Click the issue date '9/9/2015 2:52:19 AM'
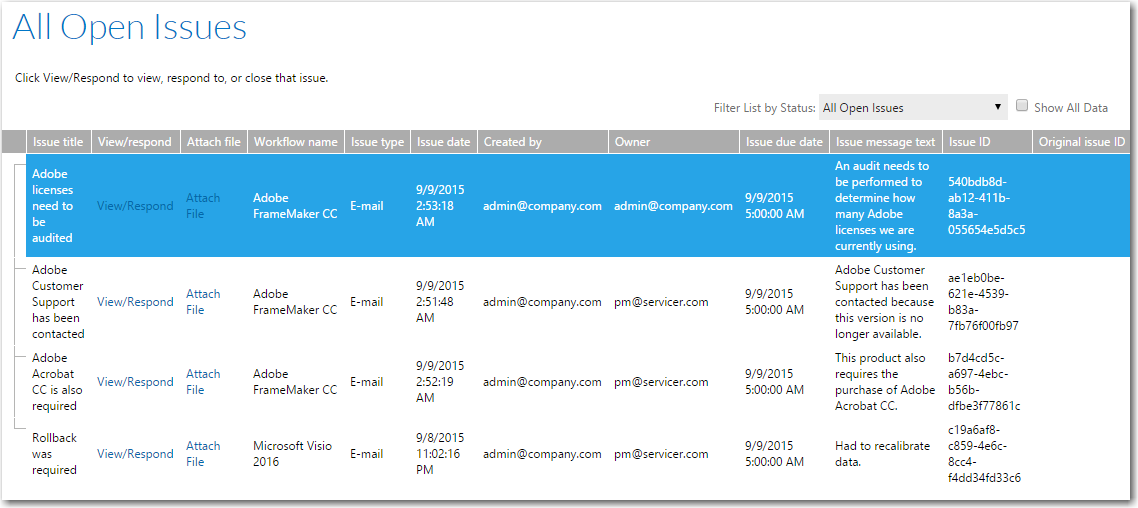This screenshot has height=508, width=1138. click(x=441, y=382)
